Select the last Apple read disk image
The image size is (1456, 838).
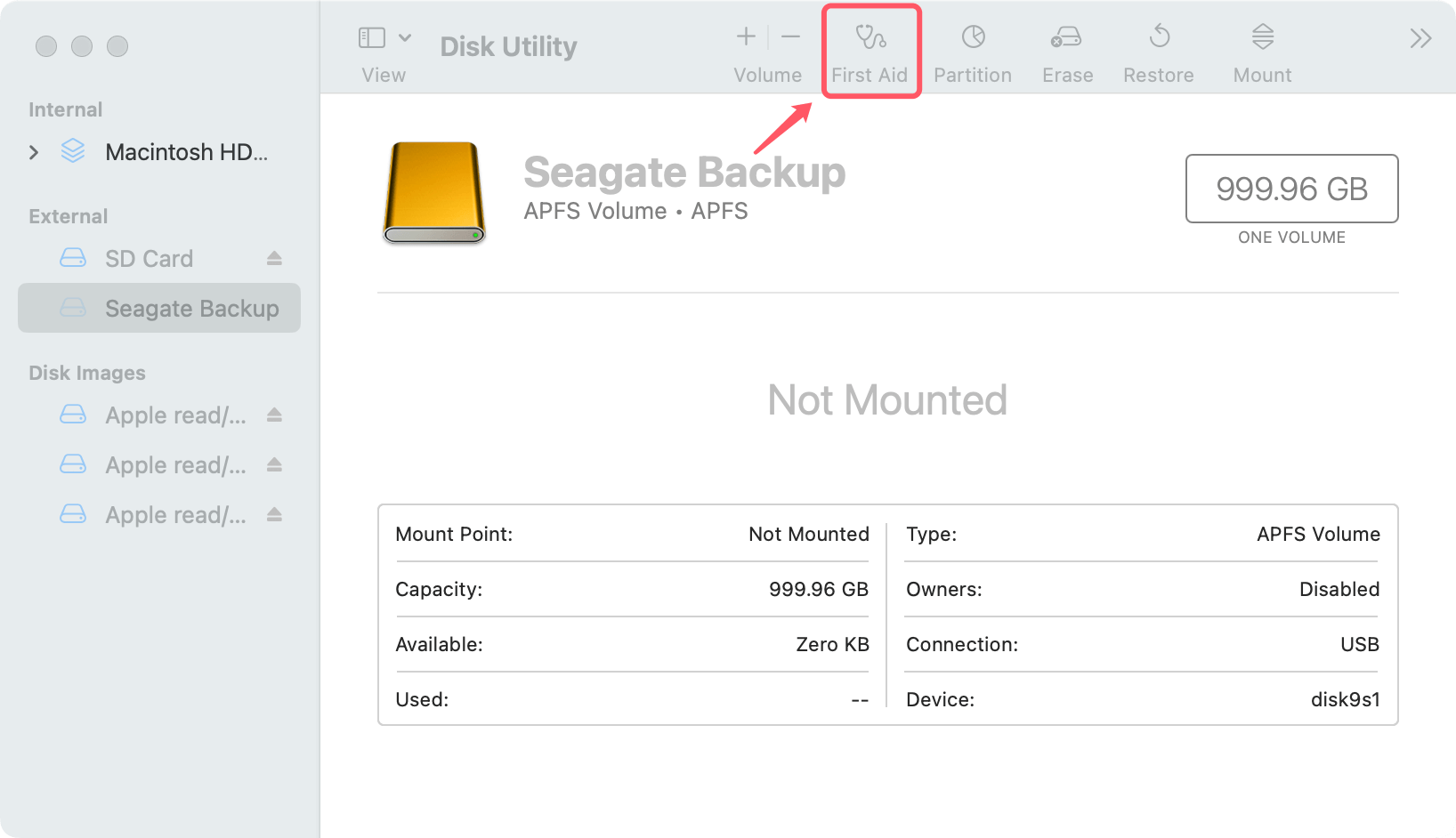point(174,514)
